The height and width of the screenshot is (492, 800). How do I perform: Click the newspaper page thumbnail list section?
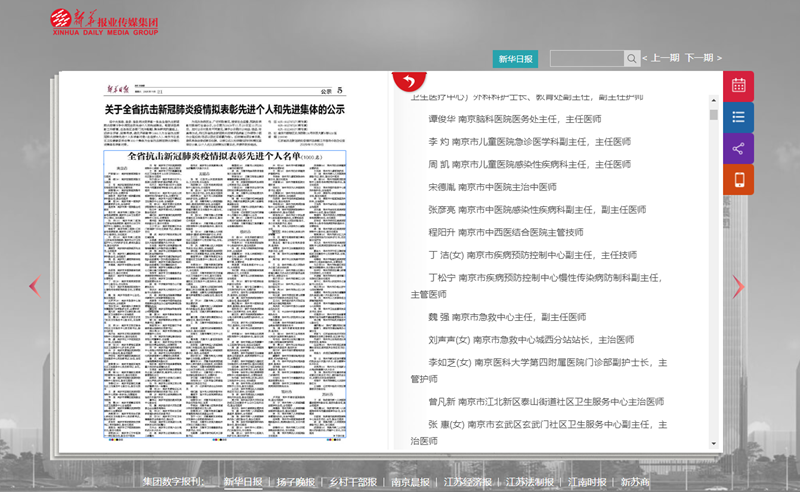pos(224,294)
